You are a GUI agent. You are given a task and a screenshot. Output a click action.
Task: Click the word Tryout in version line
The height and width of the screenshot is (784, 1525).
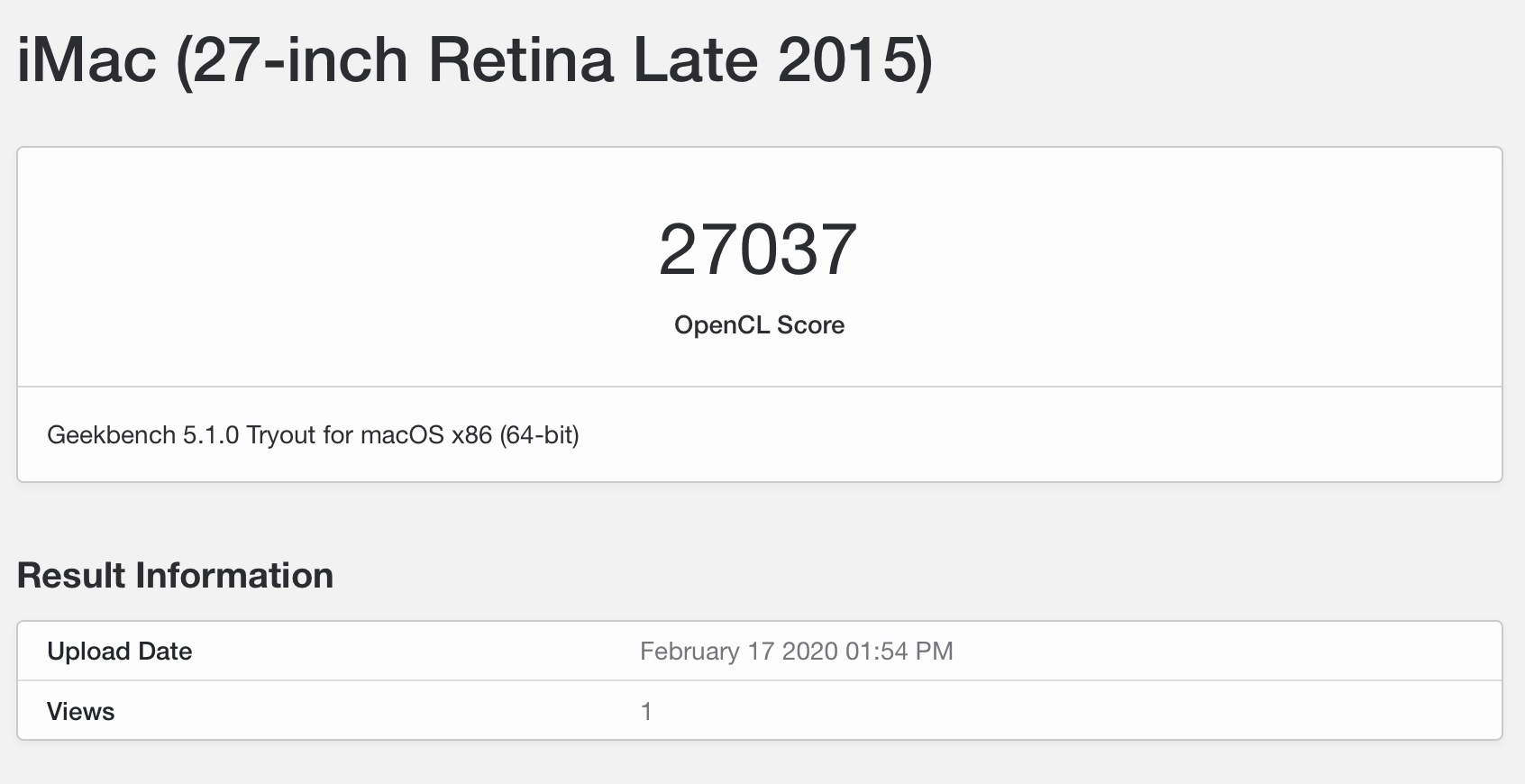281,435
